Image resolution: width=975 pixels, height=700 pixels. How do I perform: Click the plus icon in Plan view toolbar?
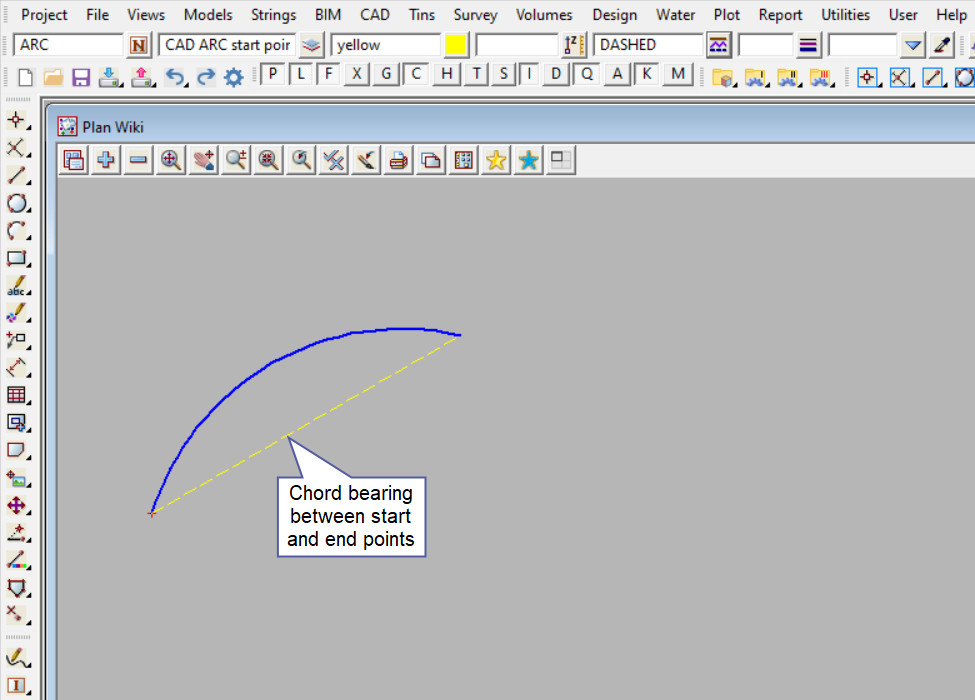[x=105, y=160]
